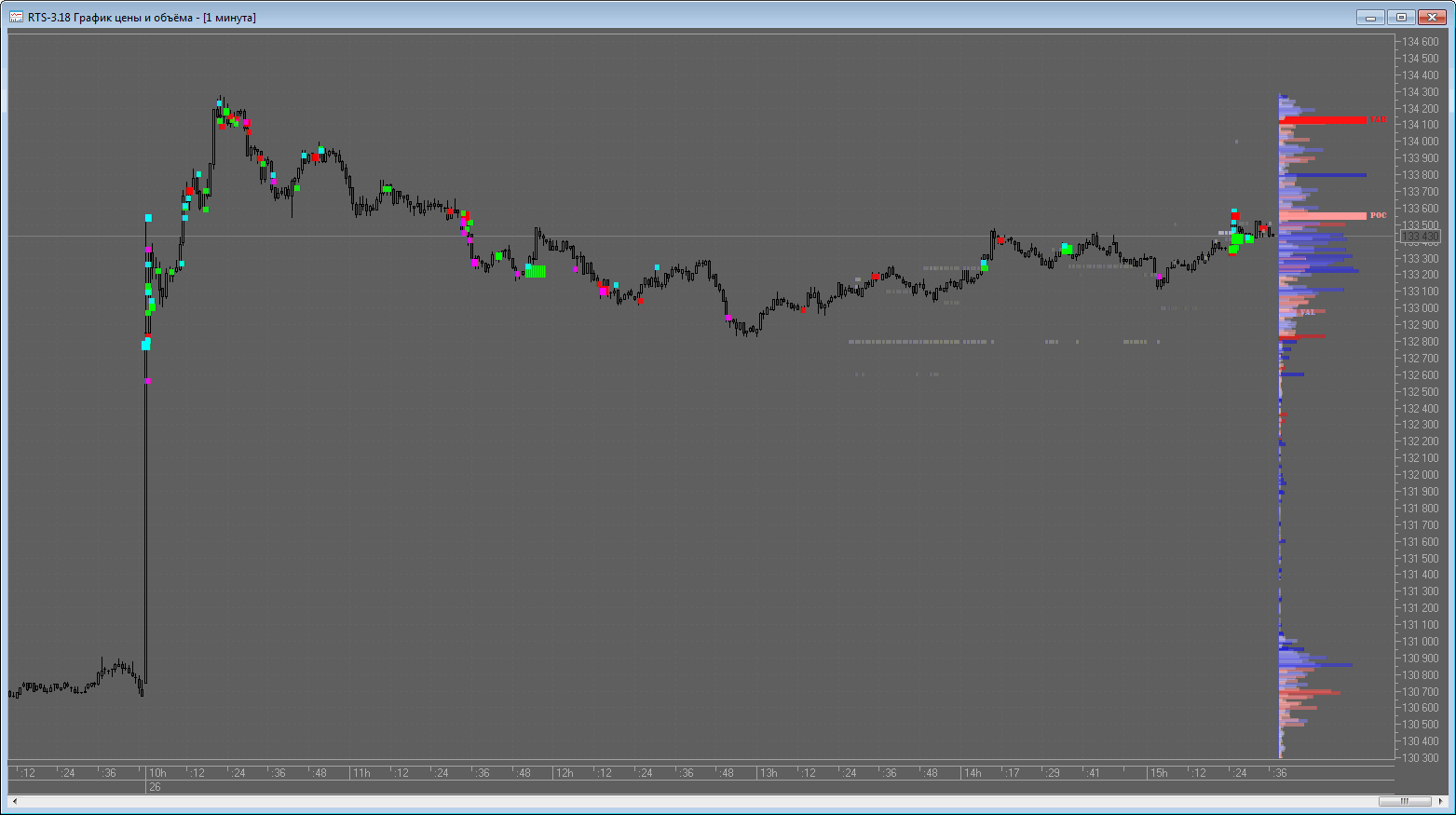This screenshot has height=815, width=1456.
Task: Click the 130 700 price axis label
Action: (1421, 692)
